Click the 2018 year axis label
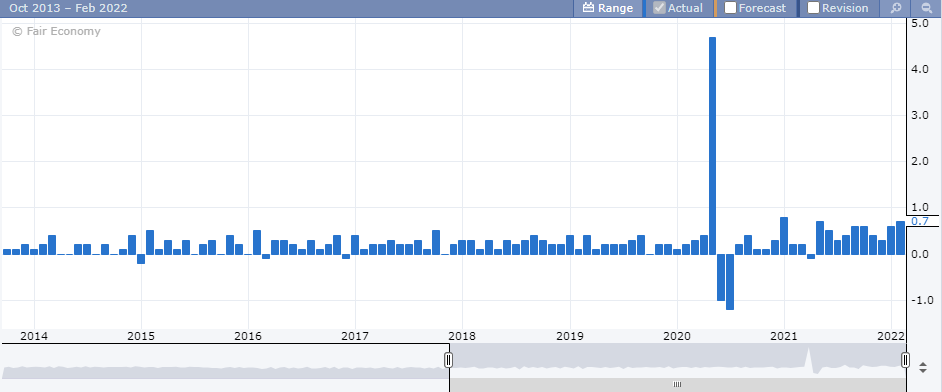Viewport: 942px width, 392px height. [463, 336]
